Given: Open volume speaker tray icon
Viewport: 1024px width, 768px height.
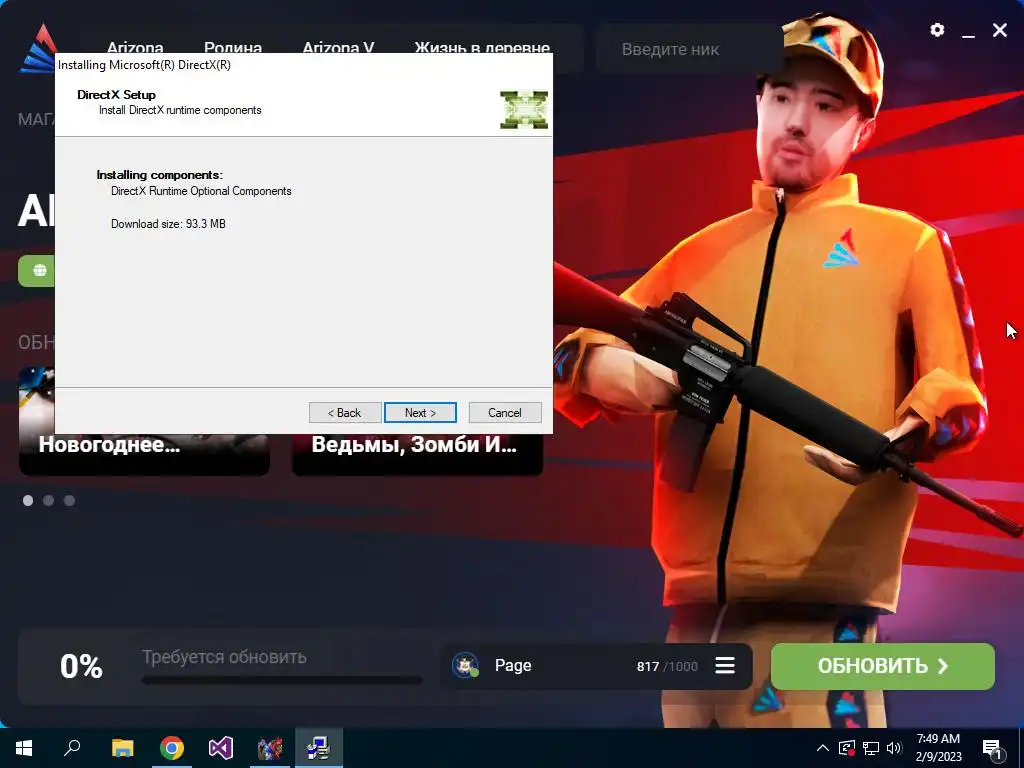Looking at the screenshot, I should (x=894, y=748).
